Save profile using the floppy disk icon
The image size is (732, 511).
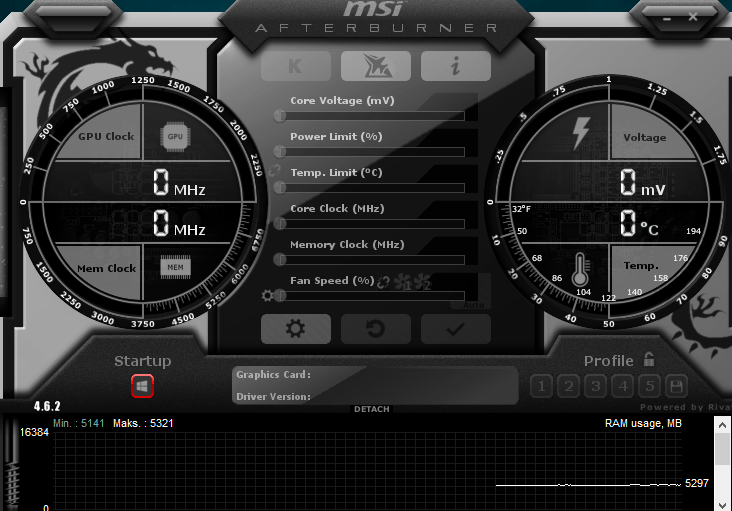pos(677,386)
